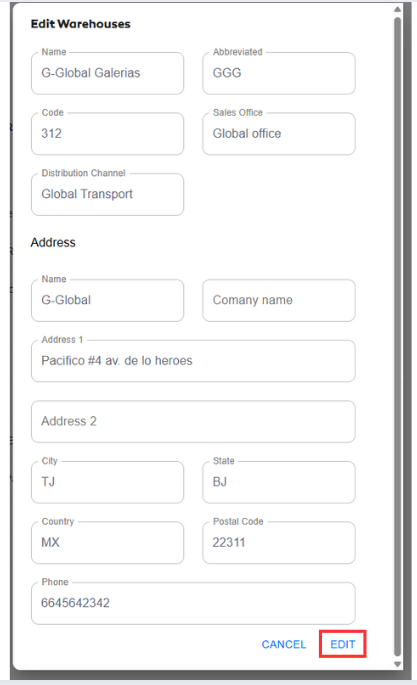
Task: Select the State field showing BJ
Action: pyautogui.click(x=279, y=482)
